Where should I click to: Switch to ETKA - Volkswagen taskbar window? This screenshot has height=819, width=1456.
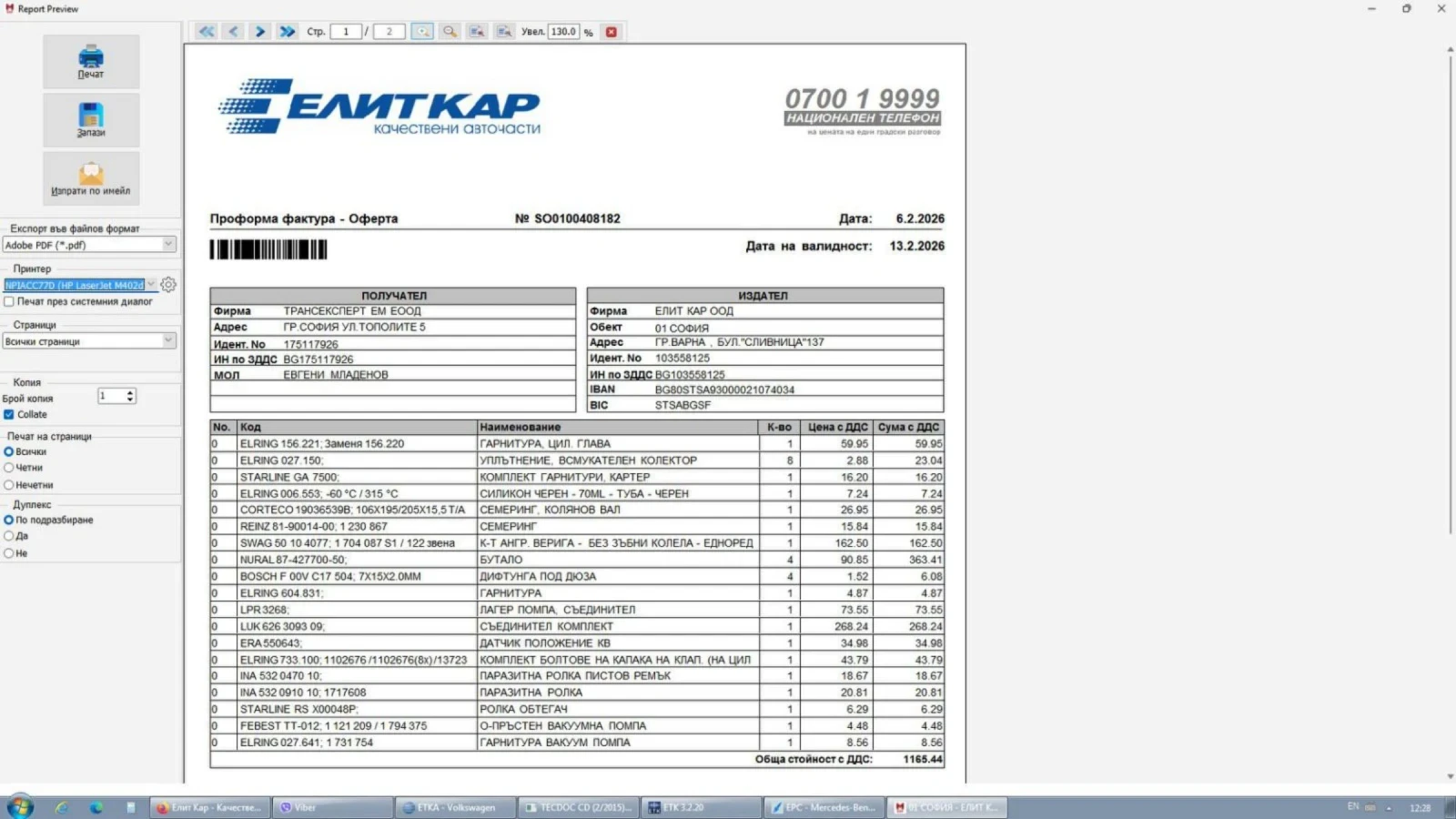click(455, 807)
